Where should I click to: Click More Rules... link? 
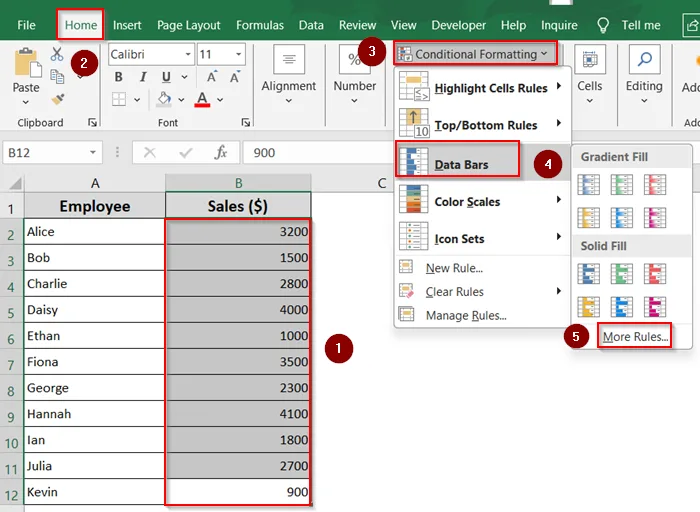coord(635,337)
